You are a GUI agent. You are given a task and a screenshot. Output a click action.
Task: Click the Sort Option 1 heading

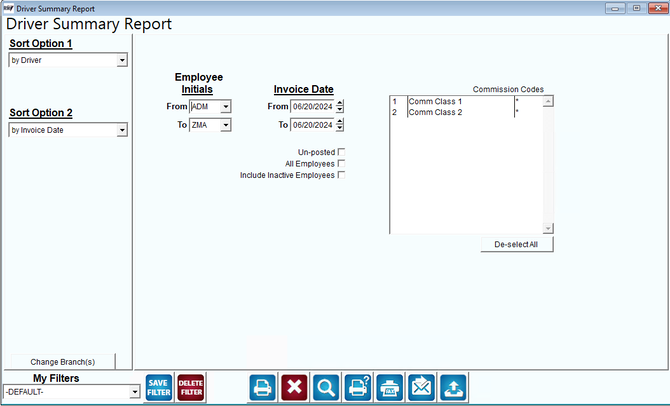click(41, 44)
